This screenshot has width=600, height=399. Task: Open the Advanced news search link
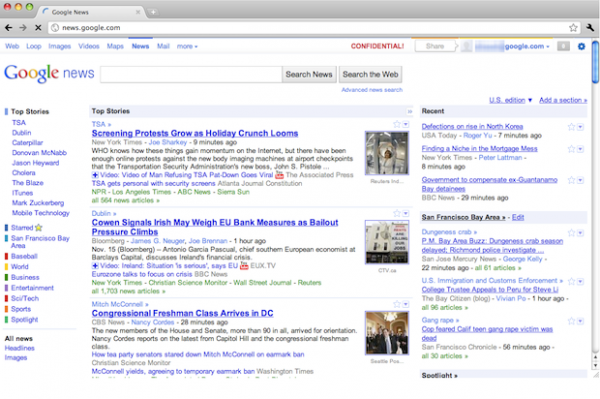point(372,90)
